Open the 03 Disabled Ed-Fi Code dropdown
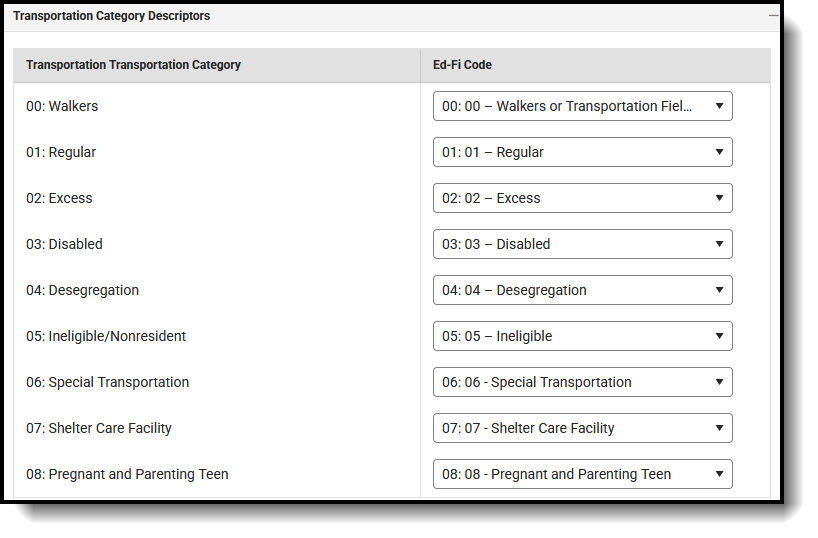 click(x=583, y=244)
